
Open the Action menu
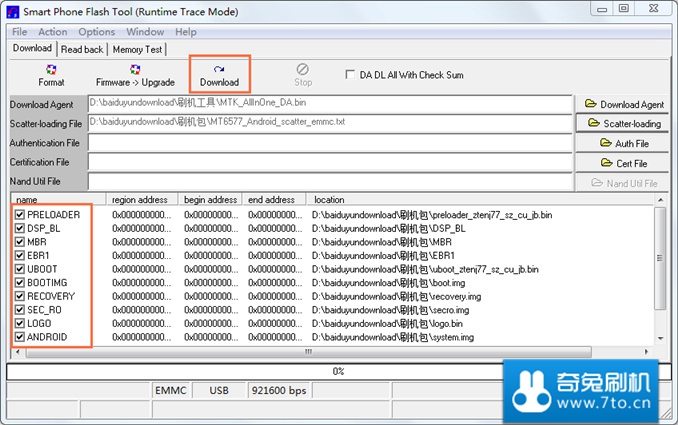[53, 32]
